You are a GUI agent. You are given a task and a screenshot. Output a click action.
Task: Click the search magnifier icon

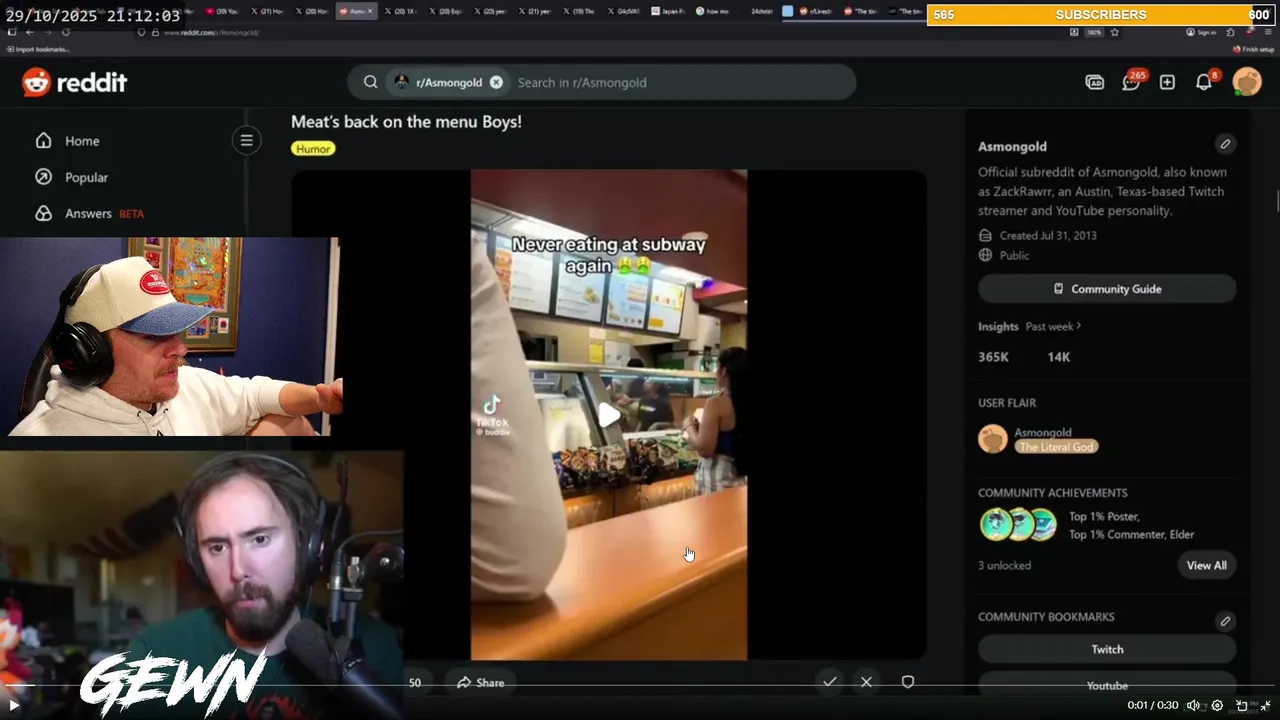pyautogui.click(x=371, y=82)
